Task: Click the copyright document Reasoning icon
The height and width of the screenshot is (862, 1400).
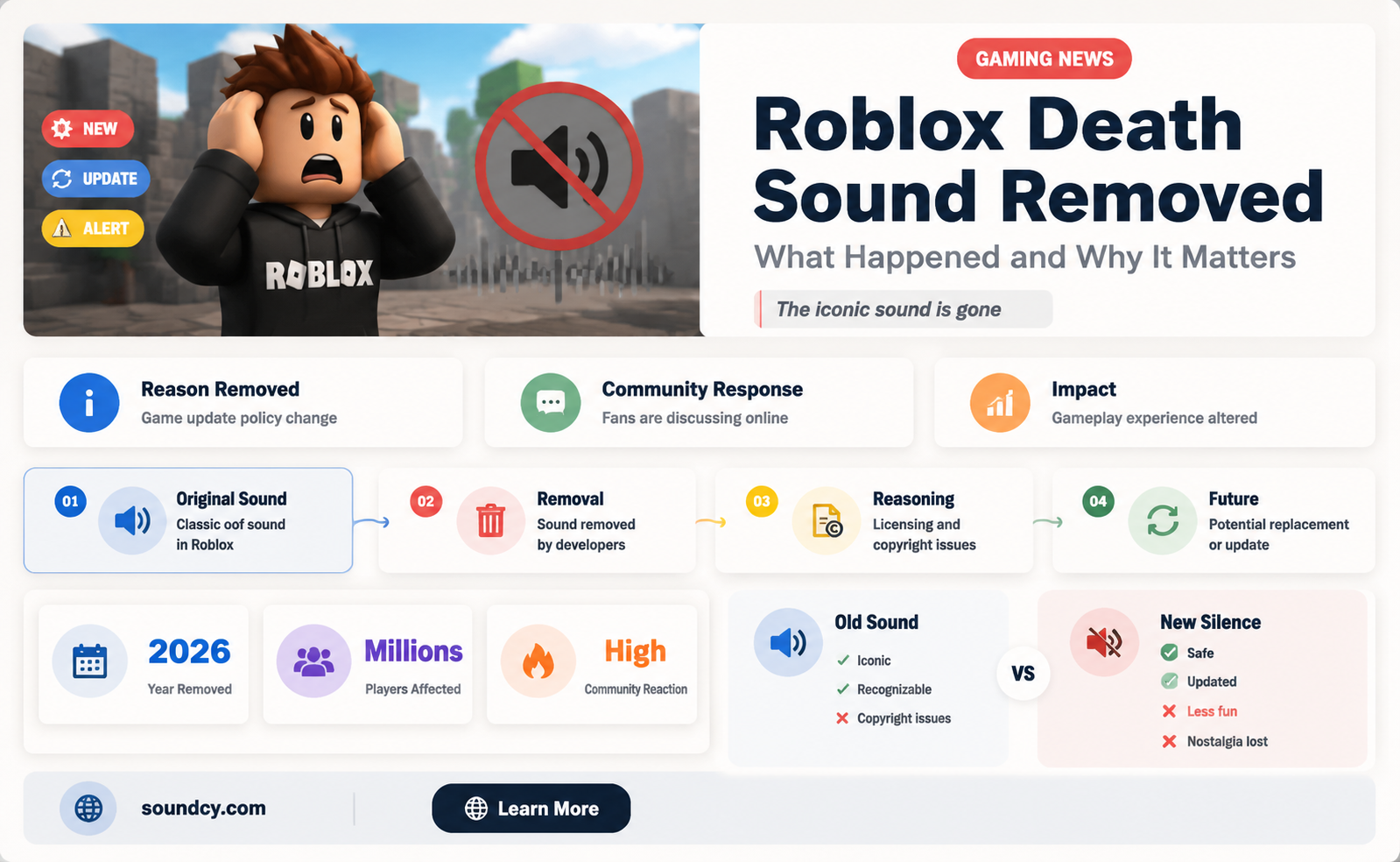Action: (x=827, y=520)
